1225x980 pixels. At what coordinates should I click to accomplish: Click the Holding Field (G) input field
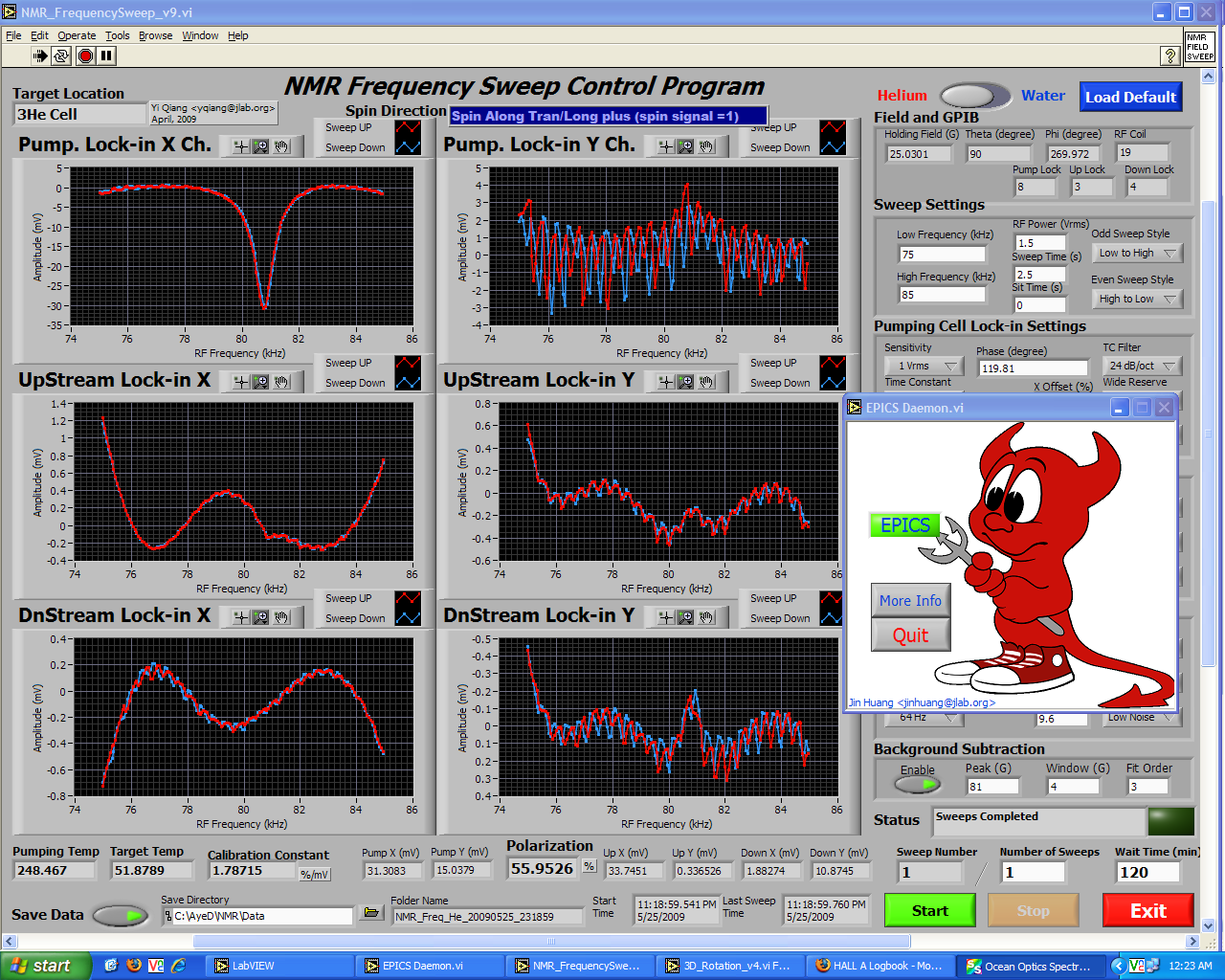918,153
